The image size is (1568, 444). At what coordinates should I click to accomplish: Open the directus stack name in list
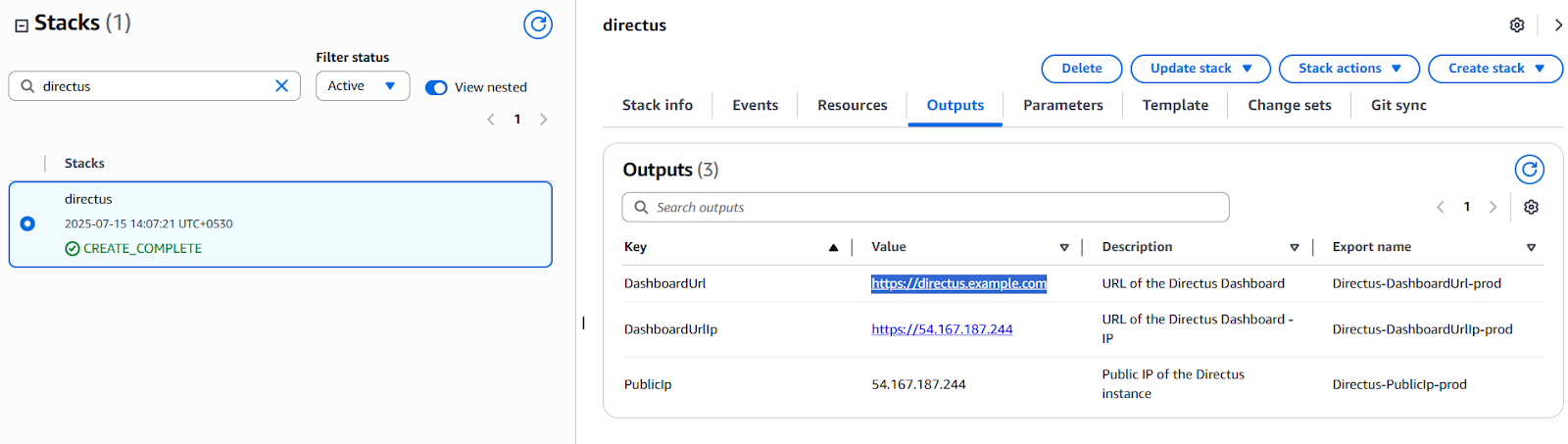(88, 199)
